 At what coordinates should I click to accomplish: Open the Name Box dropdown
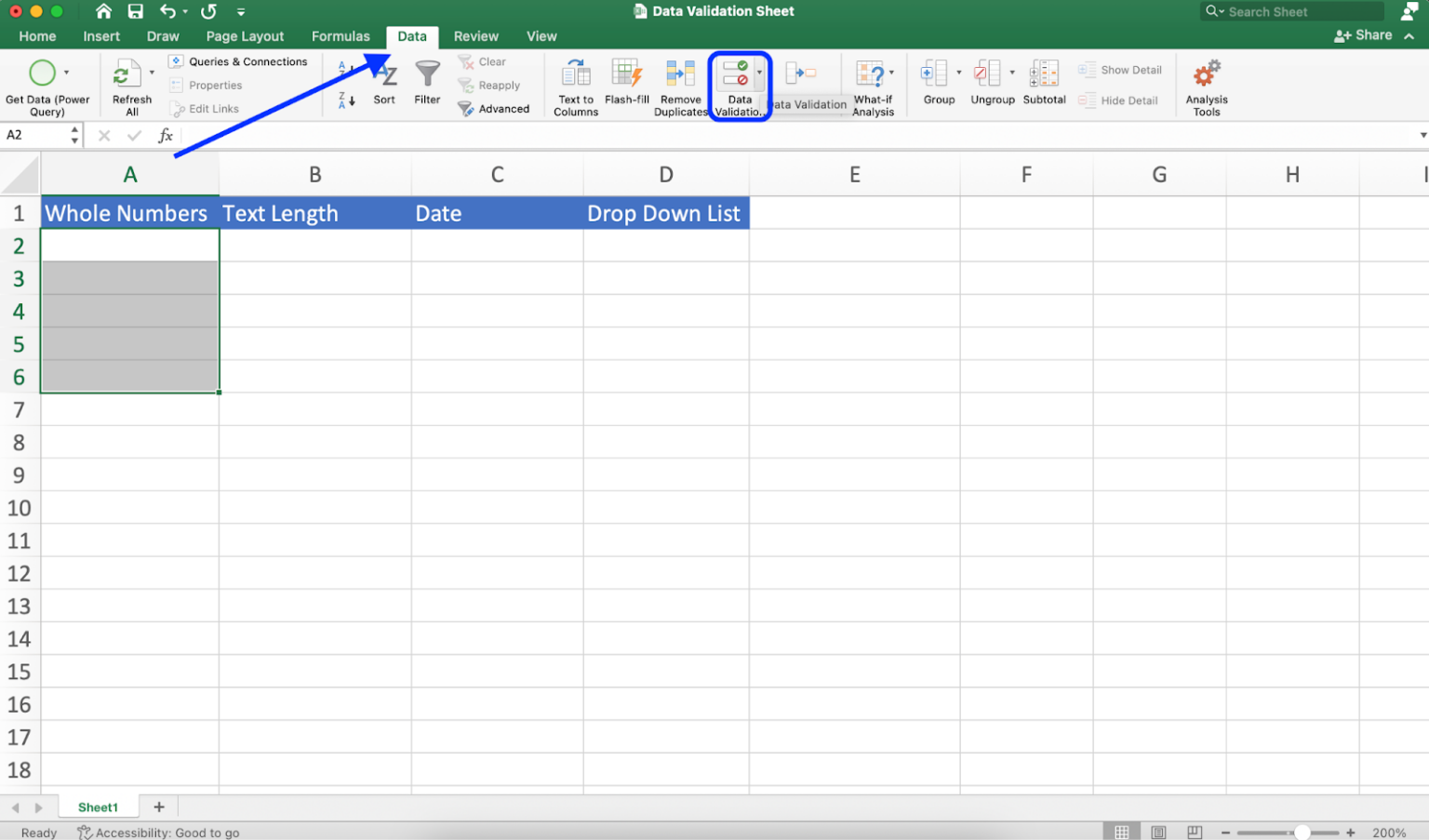click(x=74, y=134)
